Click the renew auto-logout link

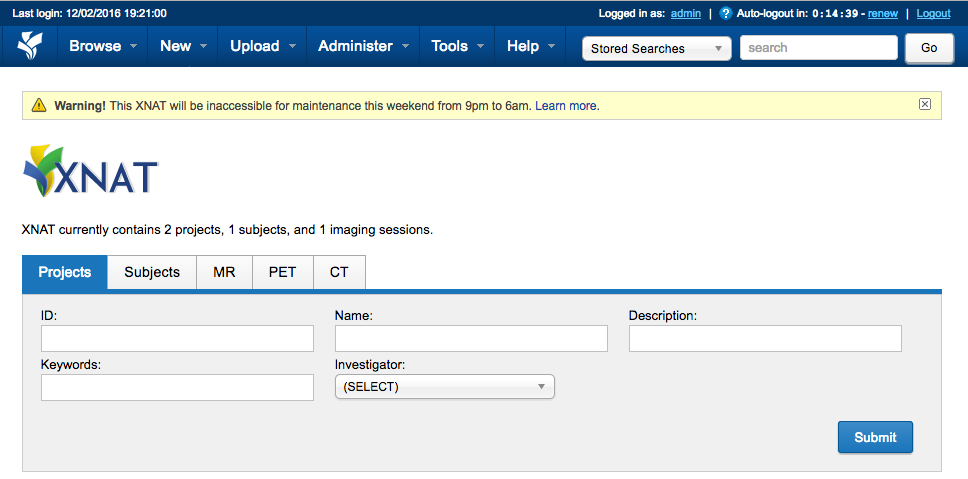click(x=882, y=14)
